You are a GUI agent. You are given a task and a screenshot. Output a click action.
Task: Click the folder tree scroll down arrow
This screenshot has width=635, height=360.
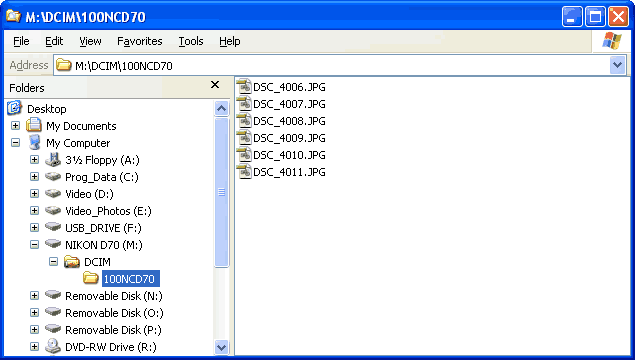tap(222, 347)
